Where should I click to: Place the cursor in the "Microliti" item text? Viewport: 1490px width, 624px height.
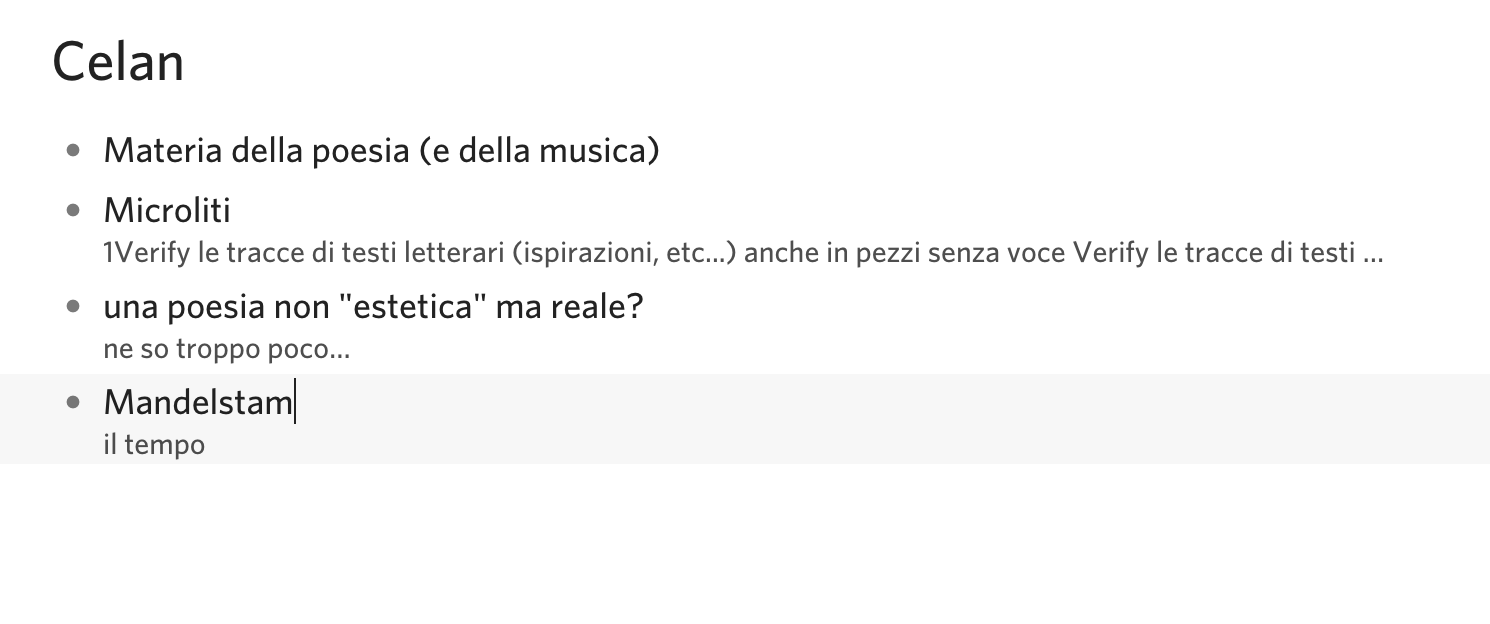click(x=167, y=211)
